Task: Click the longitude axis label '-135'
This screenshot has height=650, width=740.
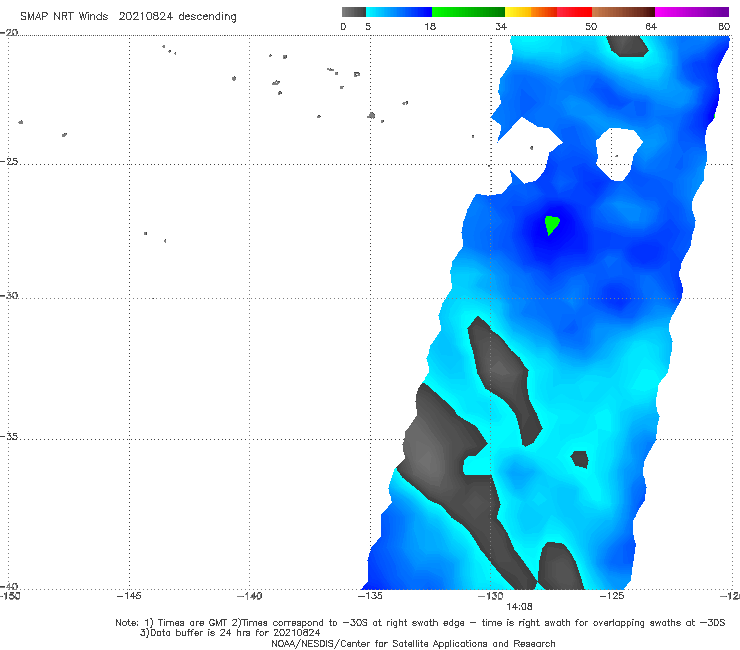Action: coord(370,596)
